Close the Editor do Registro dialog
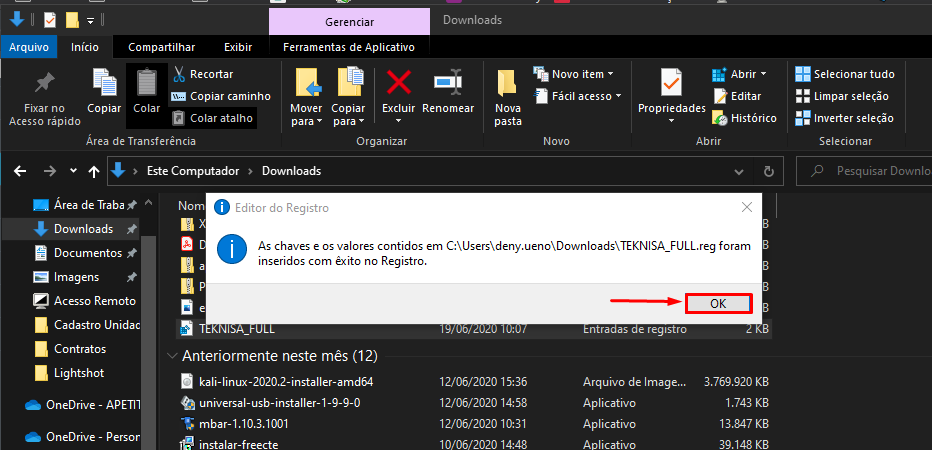 coord(746,207)
